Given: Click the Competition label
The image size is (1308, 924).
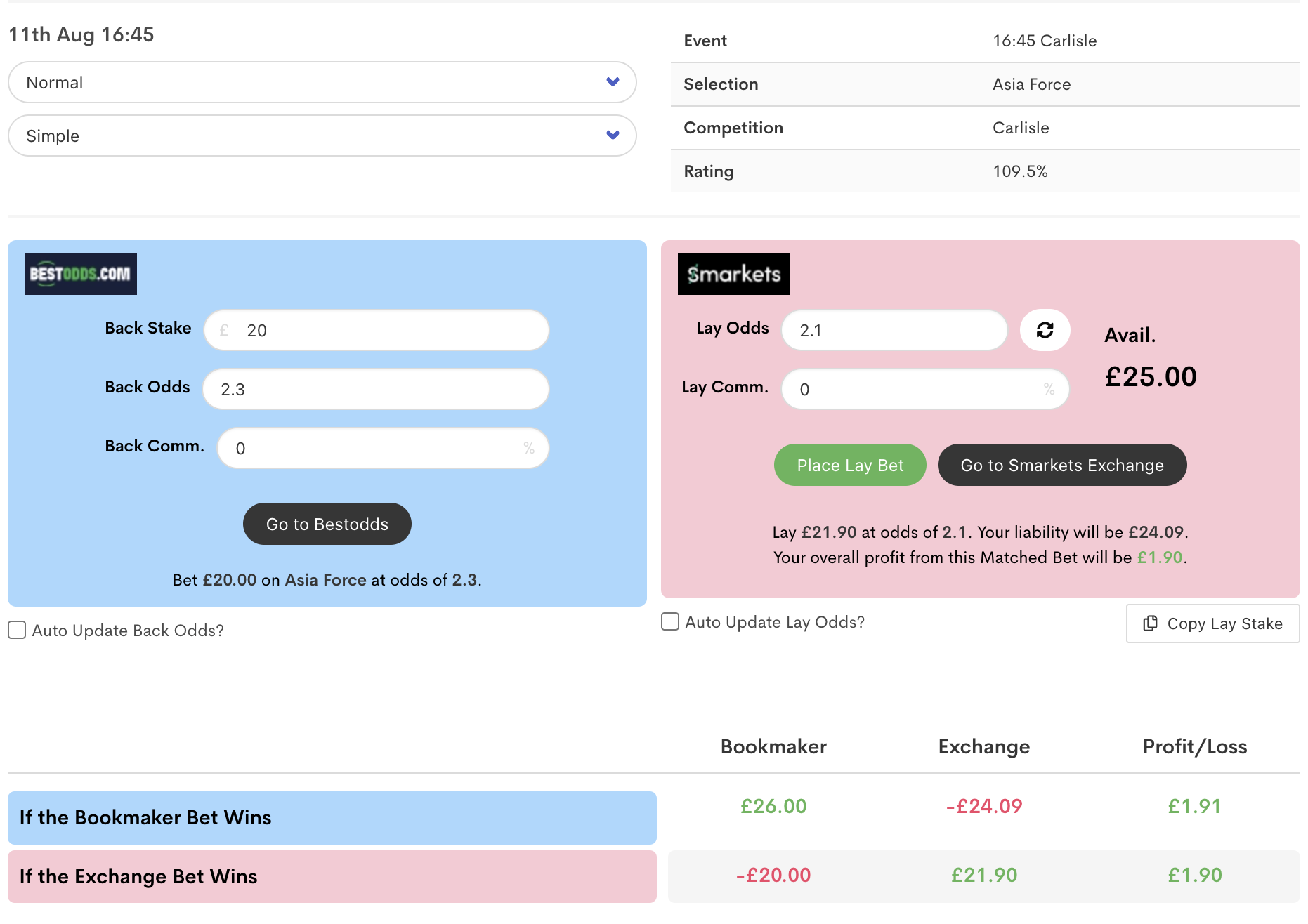Looking at the screenshot, I should click(x=733, y=128).
